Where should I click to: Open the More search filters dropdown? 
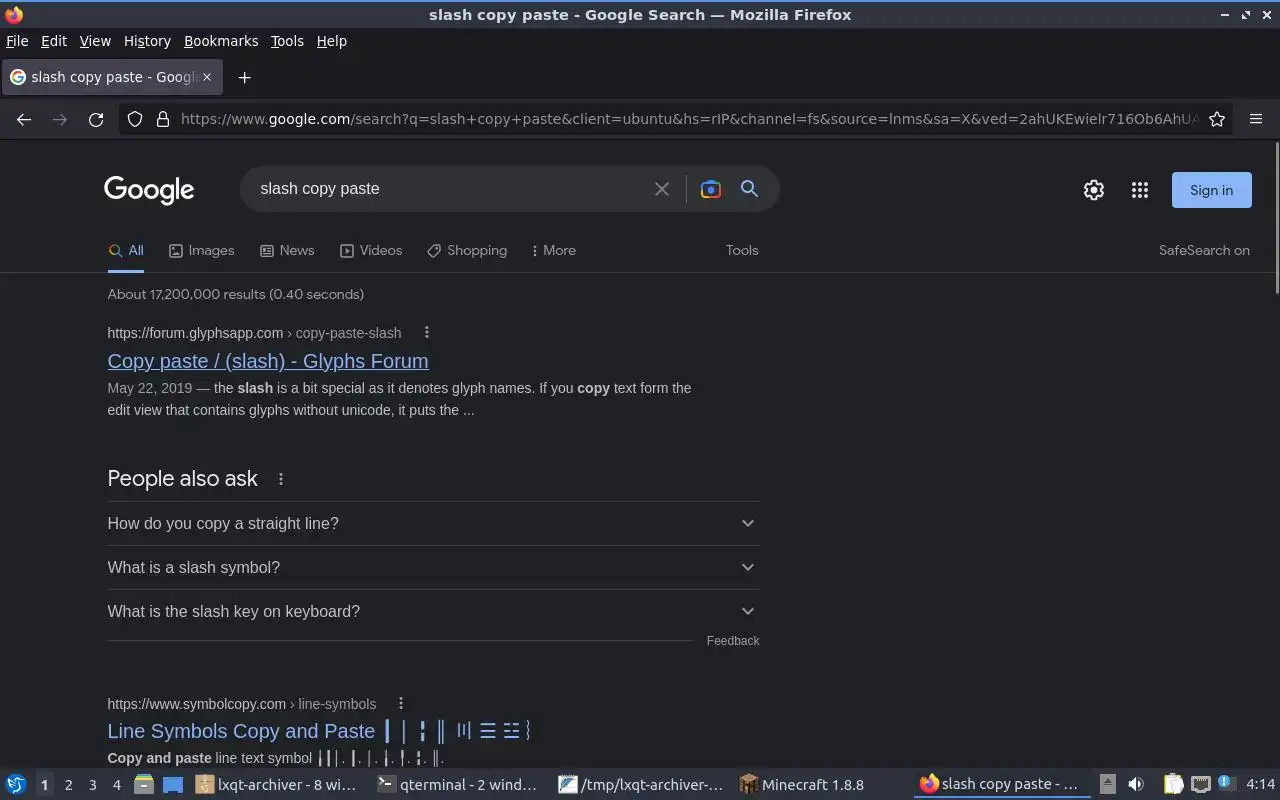[553, 250]
